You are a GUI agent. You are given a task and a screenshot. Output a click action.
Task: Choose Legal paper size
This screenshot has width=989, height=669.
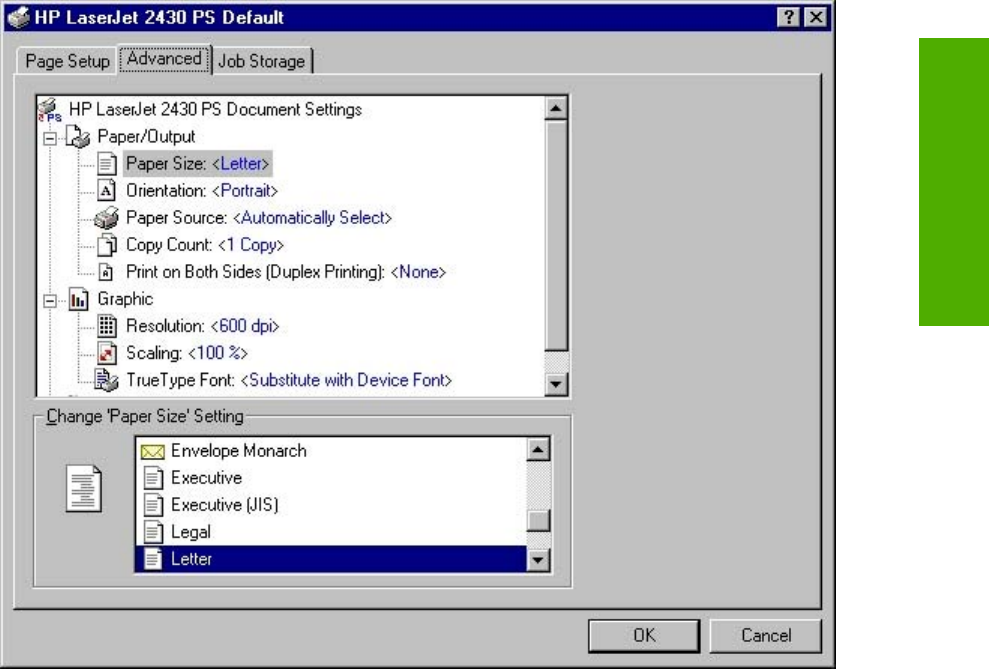tap(332, 532)
